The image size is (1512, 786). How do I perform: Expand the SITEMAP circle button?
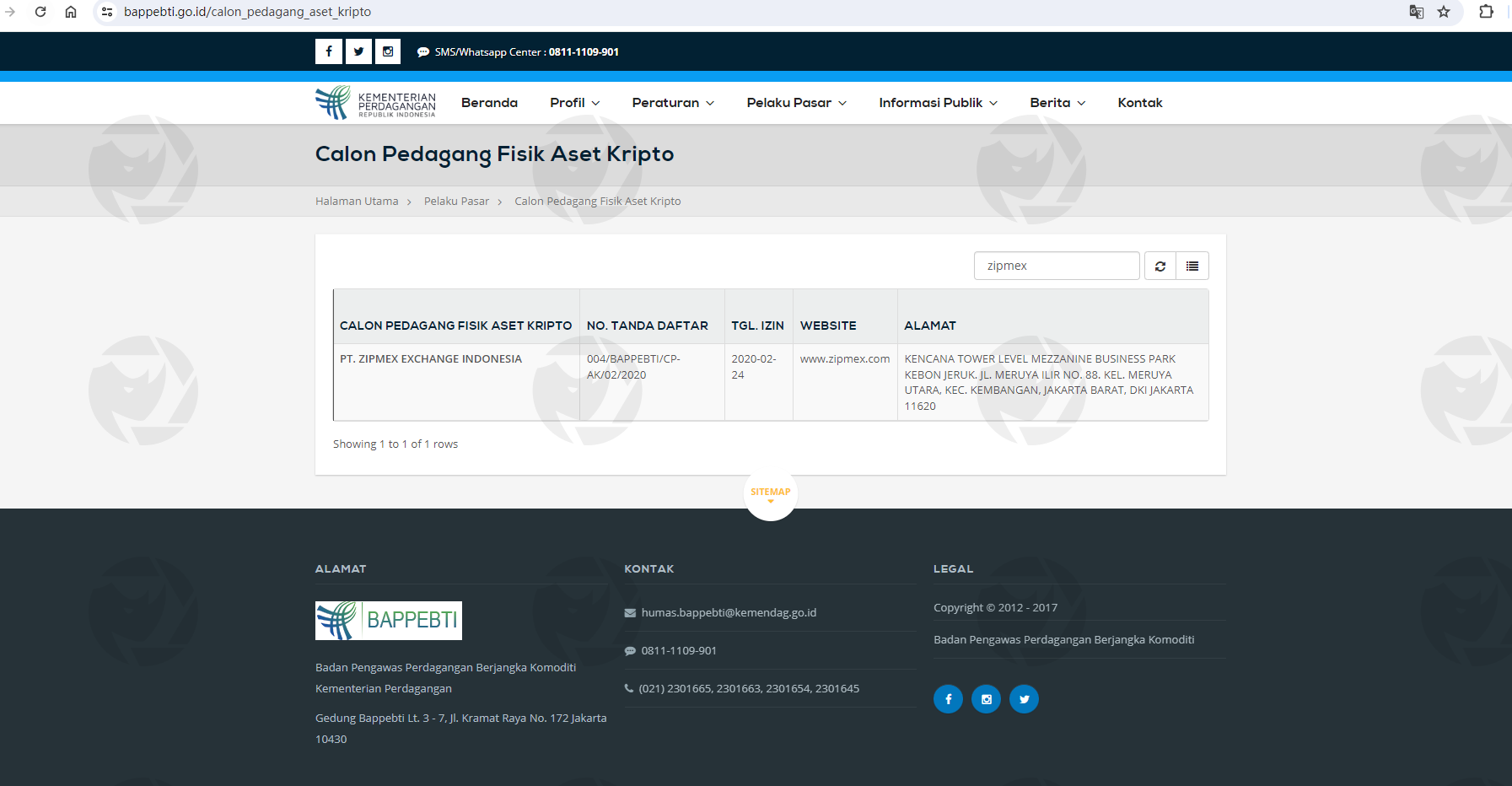point(771,493)
